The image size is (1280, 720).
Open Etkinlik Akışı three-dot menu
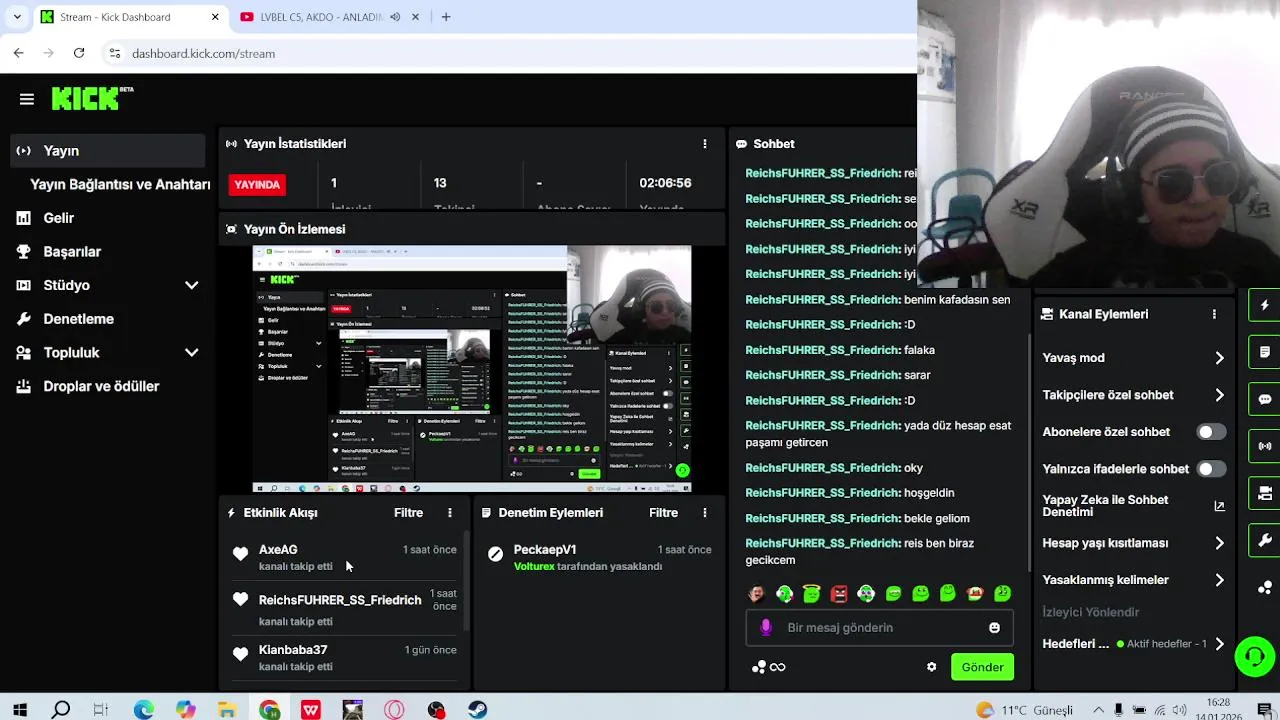coord(450,513)
